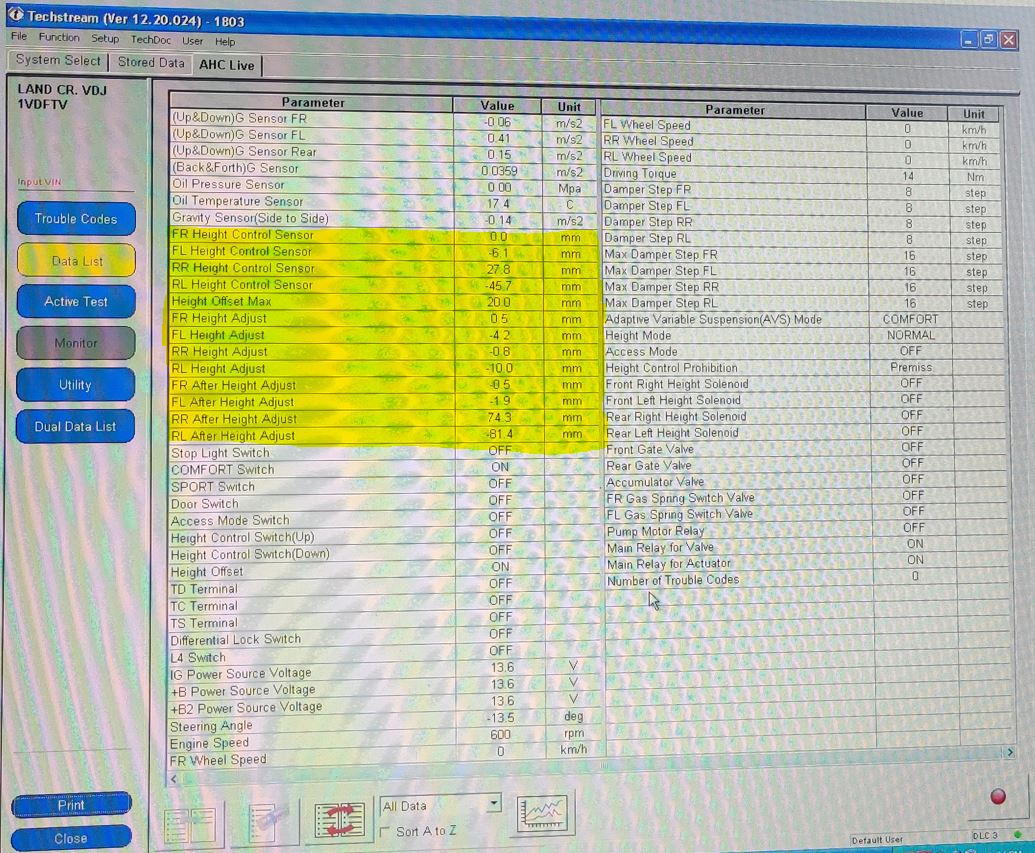Open the All Data dropdown

click(x=440, y=805)
